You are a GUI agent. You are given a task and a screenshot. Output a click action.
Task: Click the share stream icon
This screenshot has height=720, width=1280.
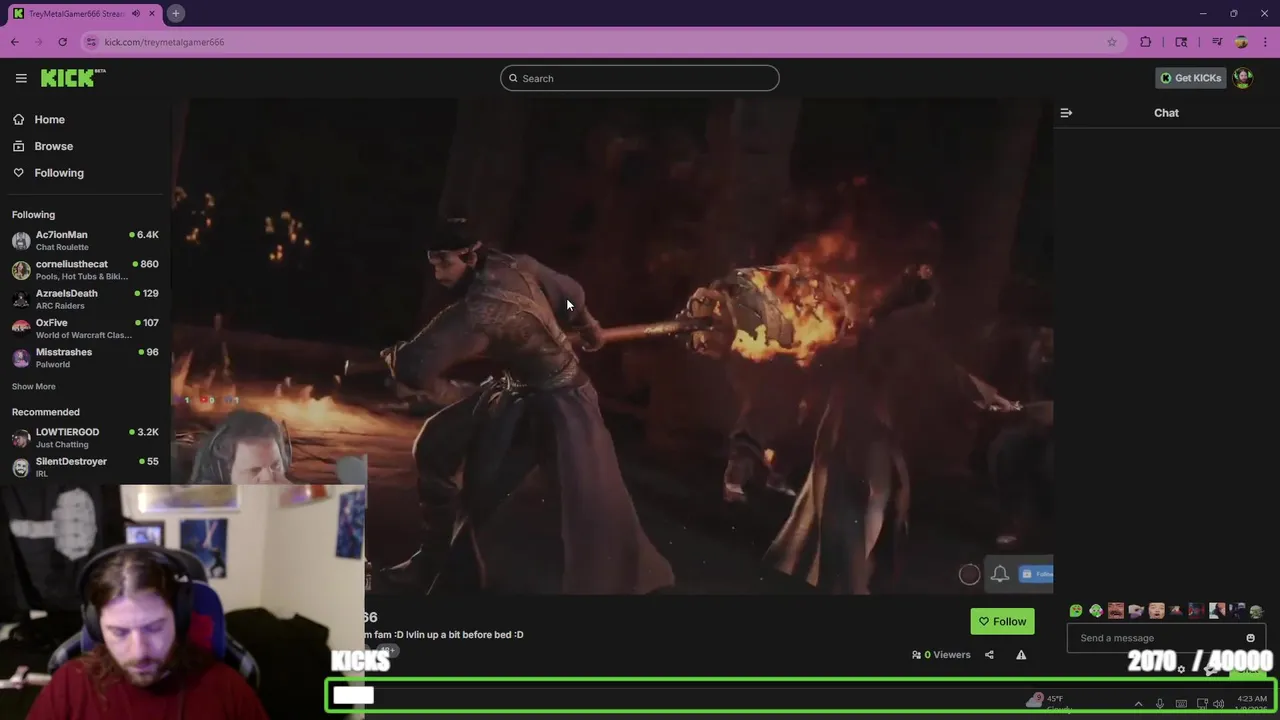(989, 655)
